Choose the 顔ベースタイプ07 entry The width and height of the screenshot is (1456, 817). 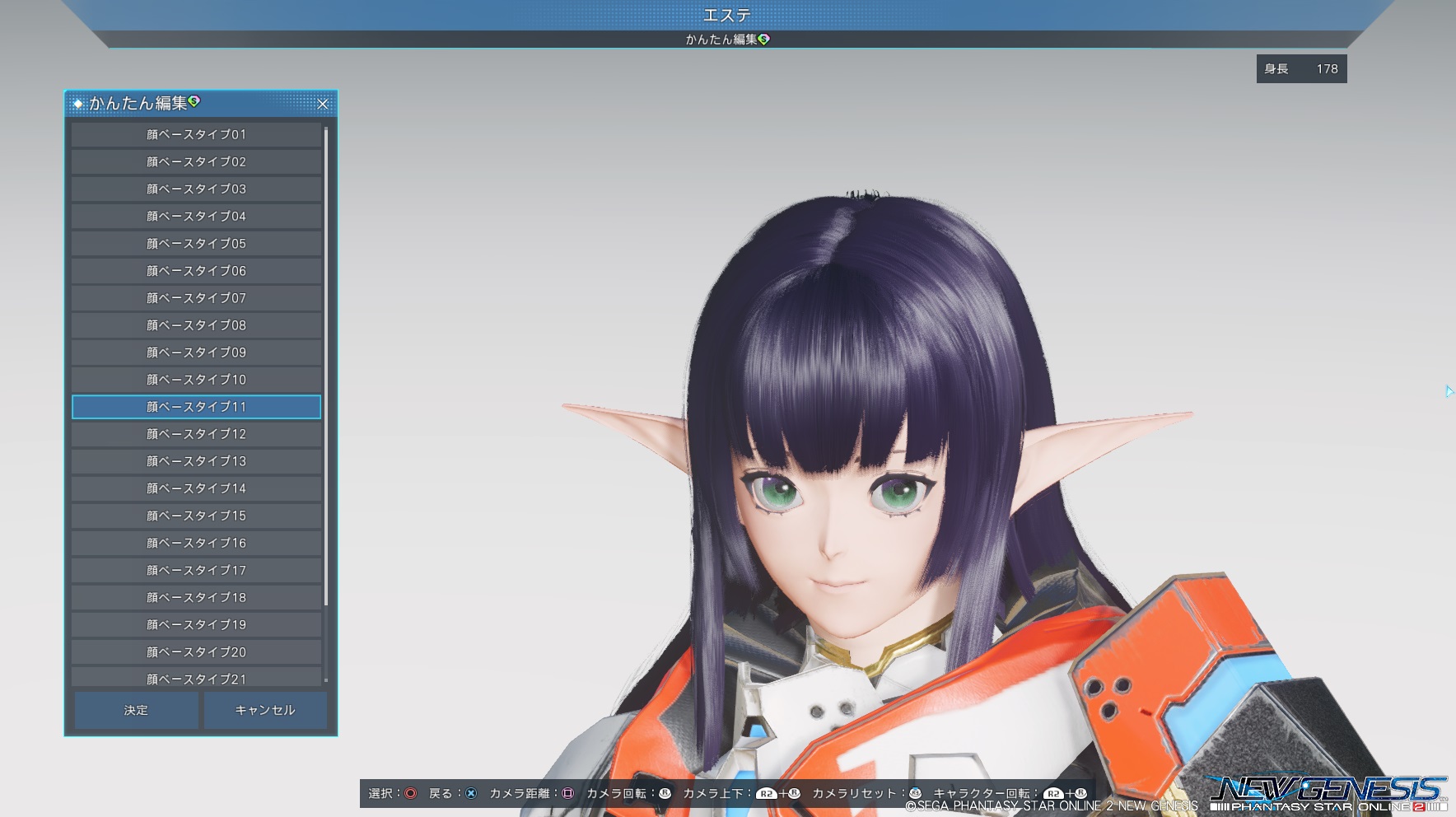point(196,297)
